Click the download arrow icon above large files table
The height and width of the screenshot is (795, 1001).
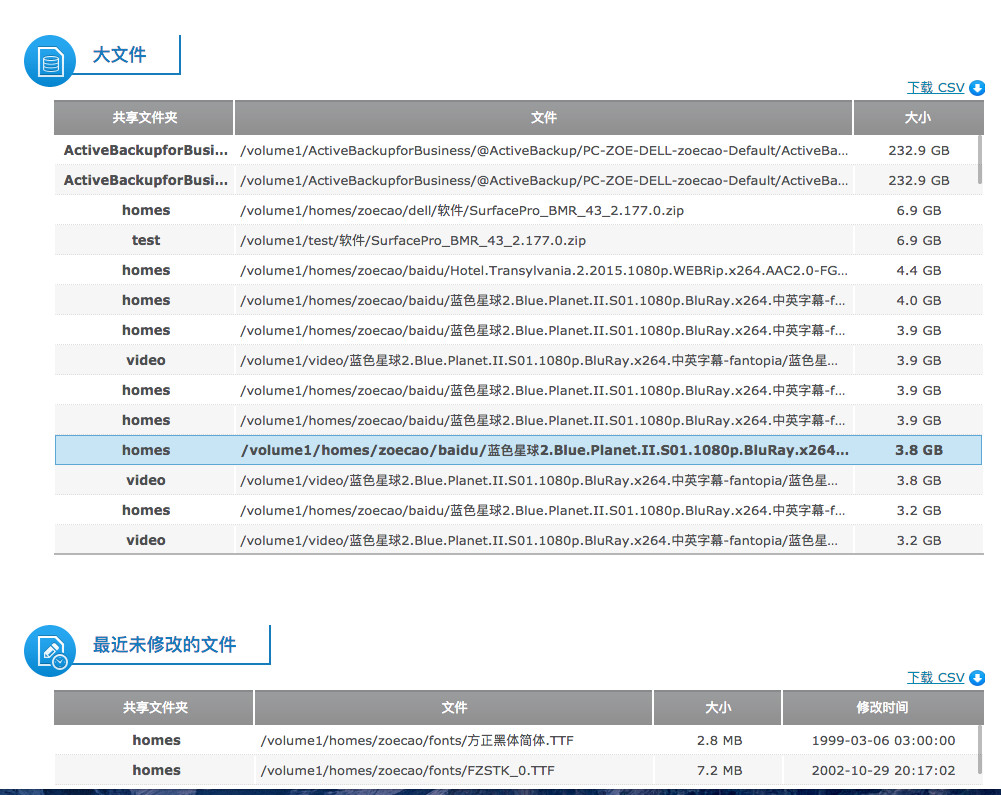[x=977, y=88]
